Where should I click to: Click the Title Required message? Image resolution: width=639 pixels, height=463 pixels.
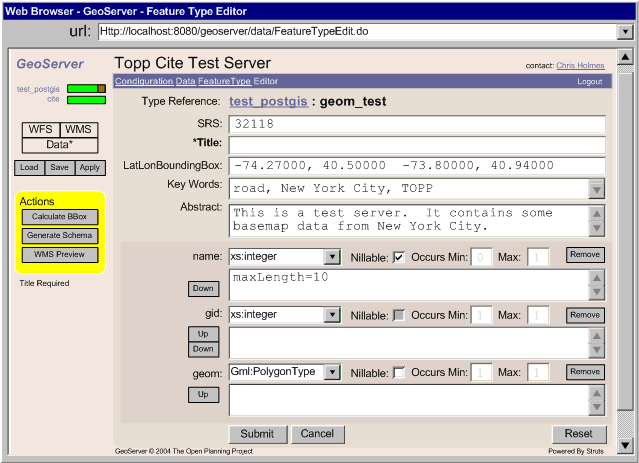44,283
